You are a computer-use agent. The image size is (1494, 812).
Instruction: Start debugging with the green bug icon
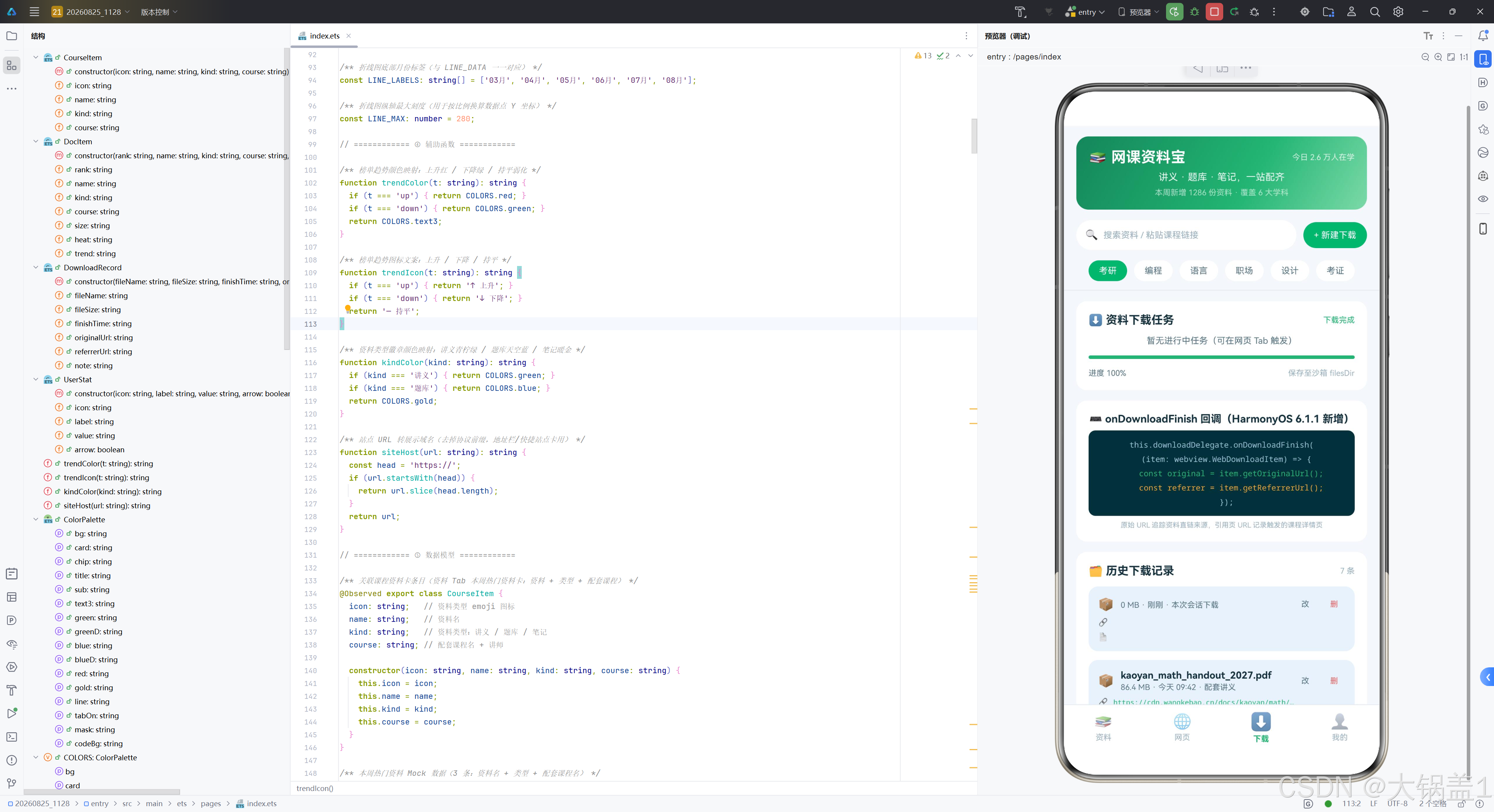1194,12
